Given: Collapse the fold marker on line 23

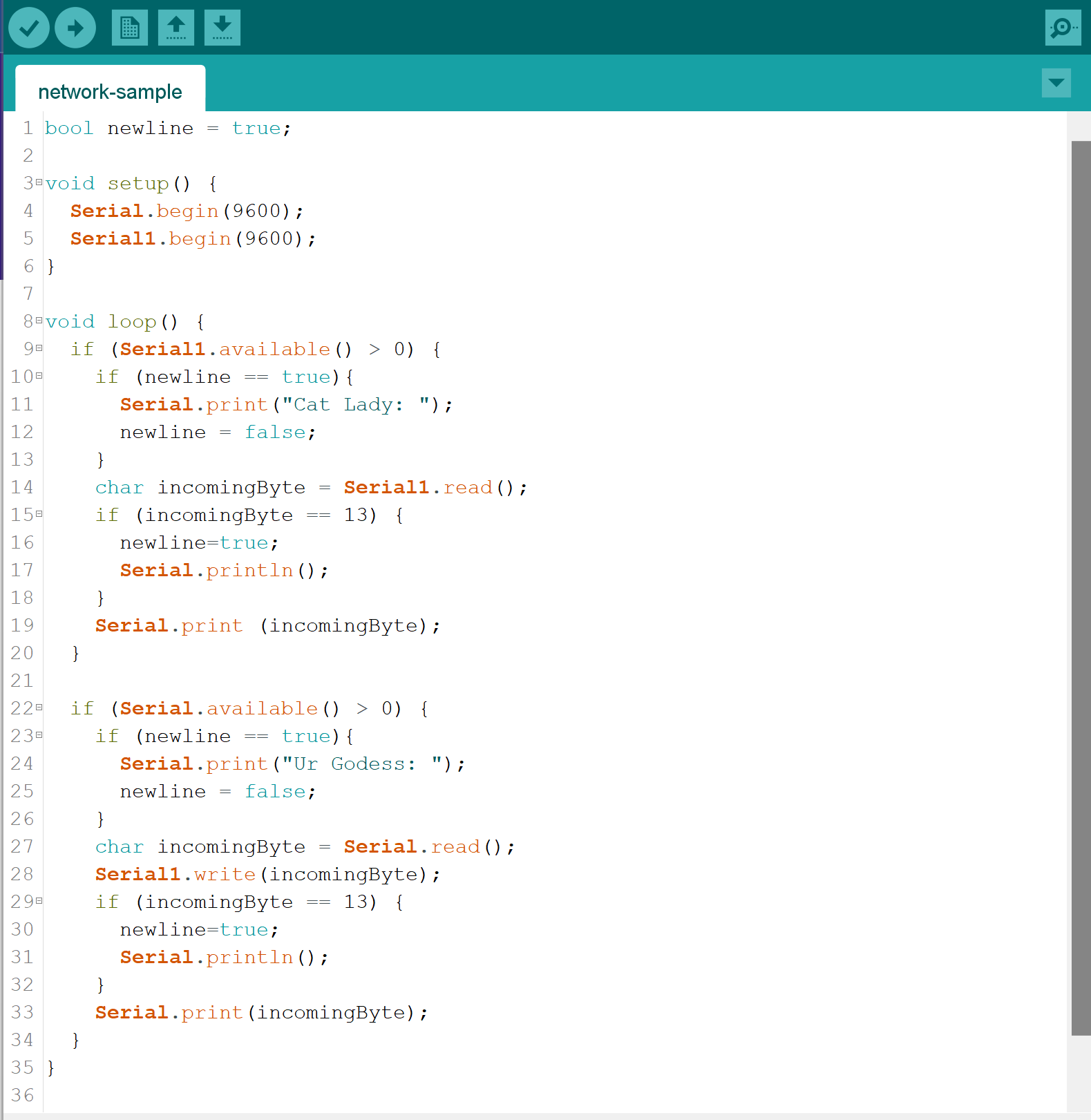Looking at the screenshot, I should (39, 735).
